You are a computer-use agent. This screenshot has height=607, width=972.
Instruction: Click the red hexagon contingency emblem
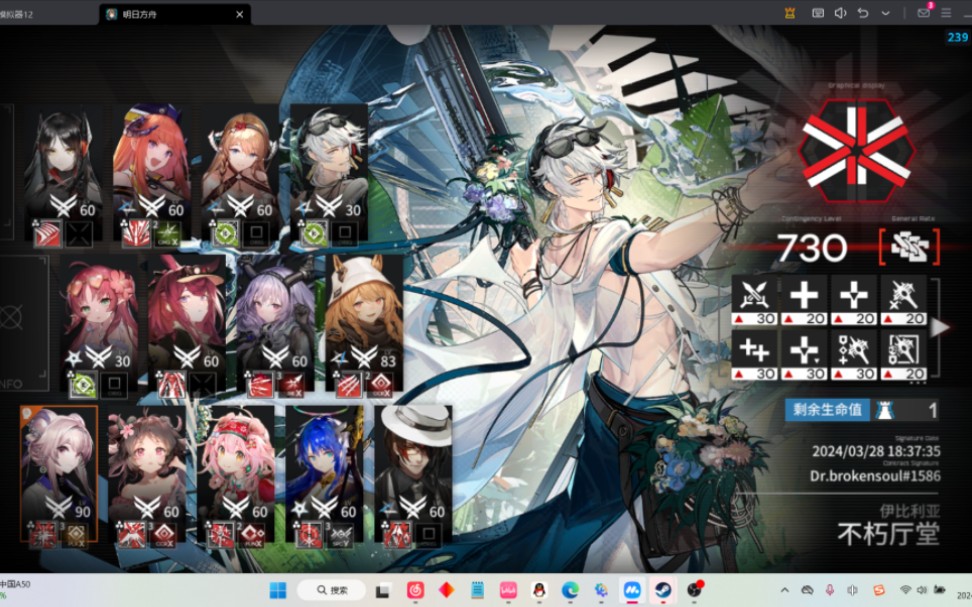pos(856,151)
